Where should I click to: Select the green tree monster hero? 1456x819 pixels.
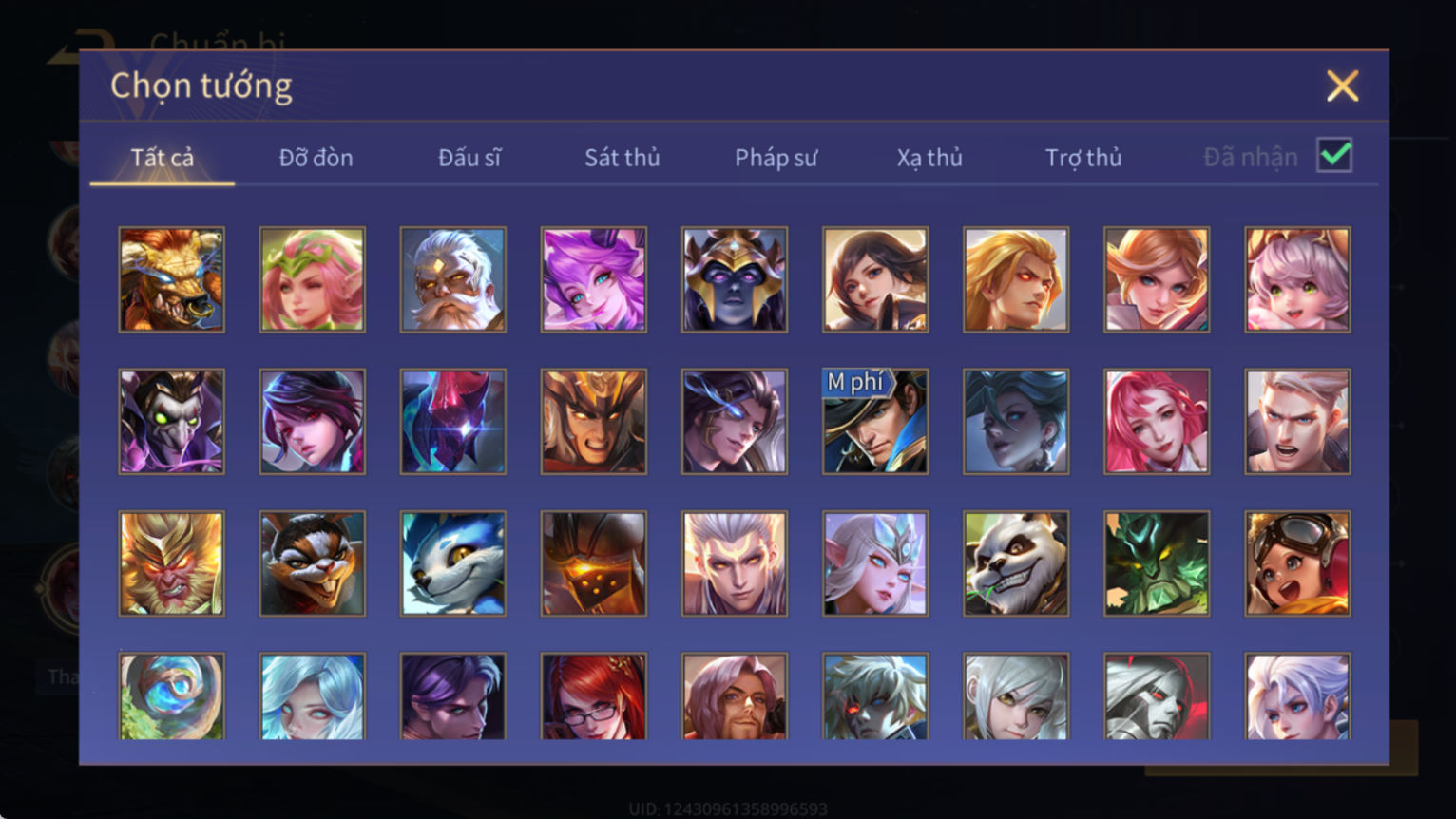[1157, 563]
